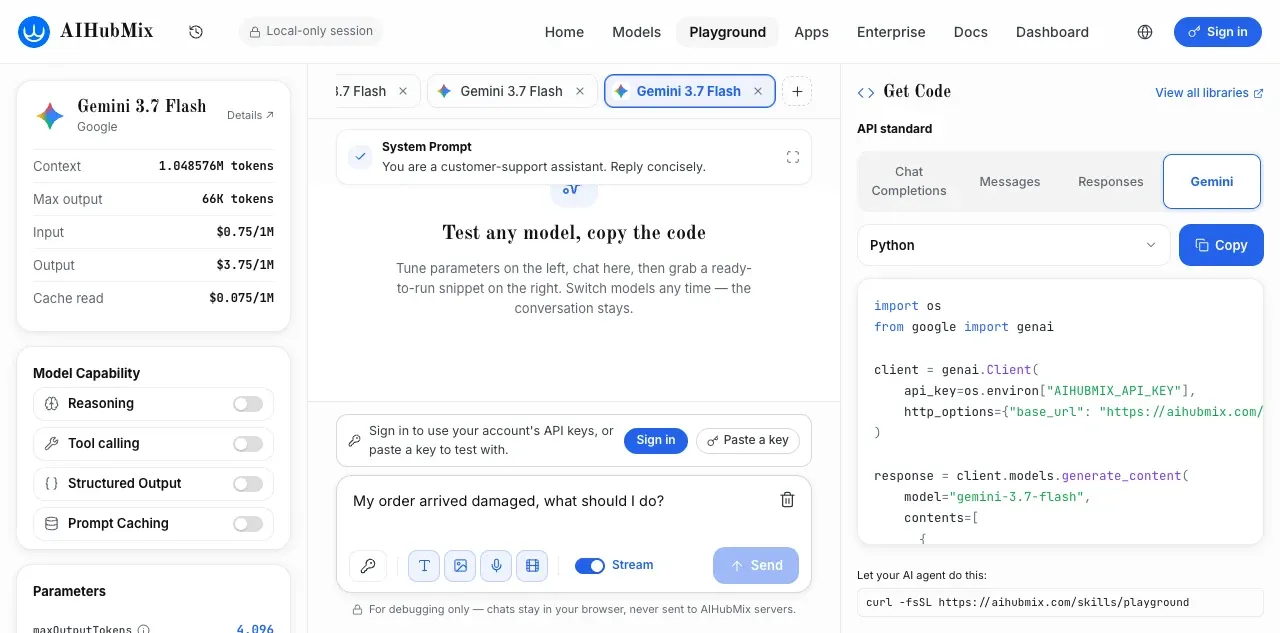The width and height of the screenshot is (1280, 633).
Task: Click the Gemini star logo in model card
Action: coord(50,116)
